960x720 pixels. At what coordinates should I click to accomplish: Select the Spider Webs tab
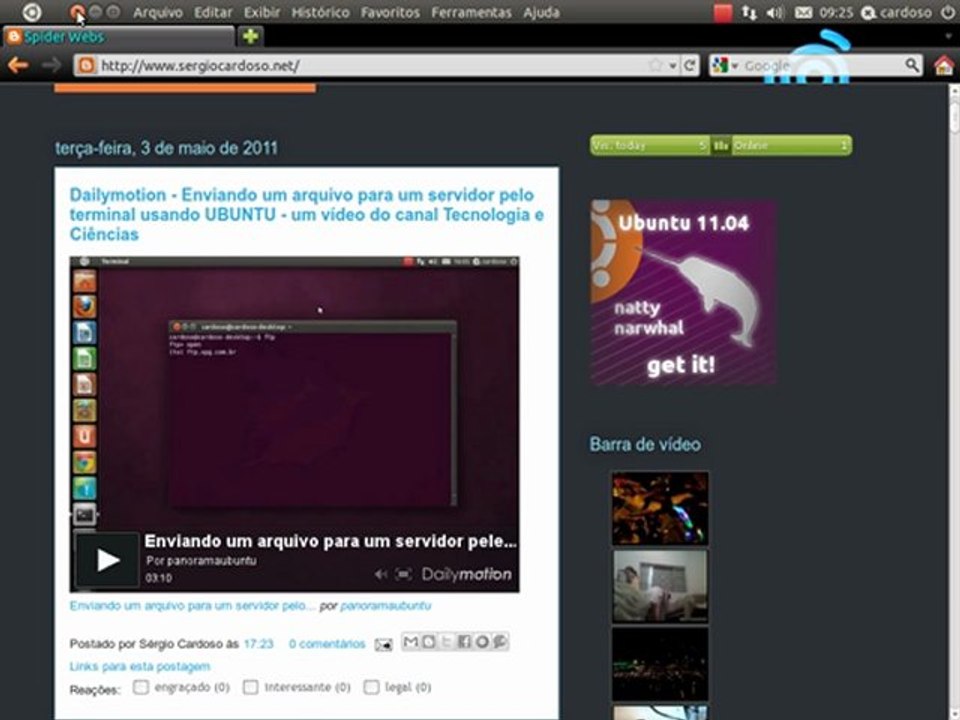119,37
